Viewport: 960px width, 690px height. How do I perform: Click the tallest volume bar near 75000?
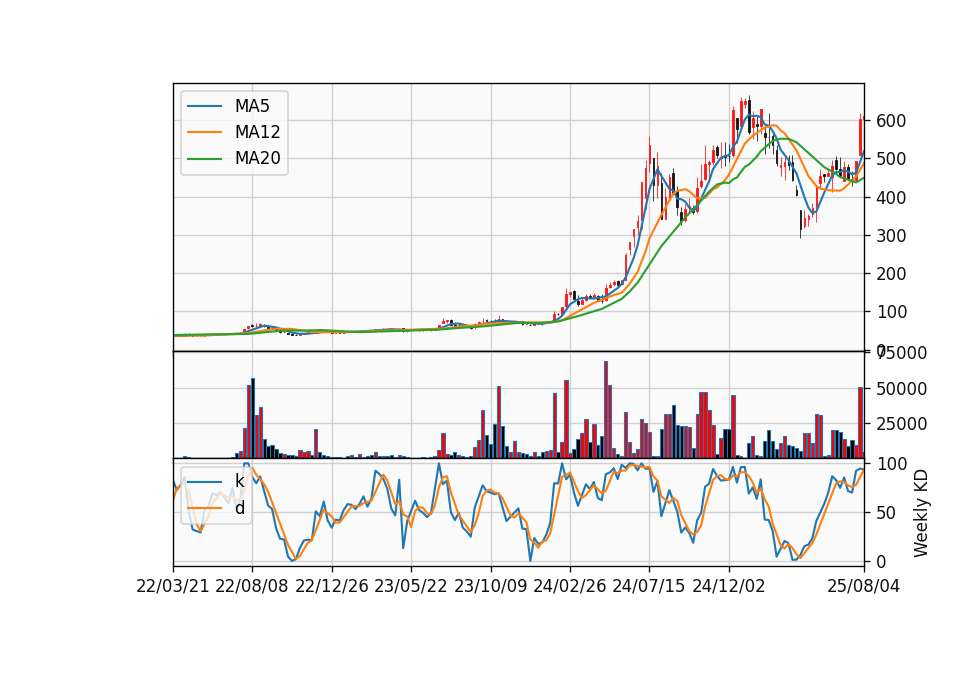606,409
